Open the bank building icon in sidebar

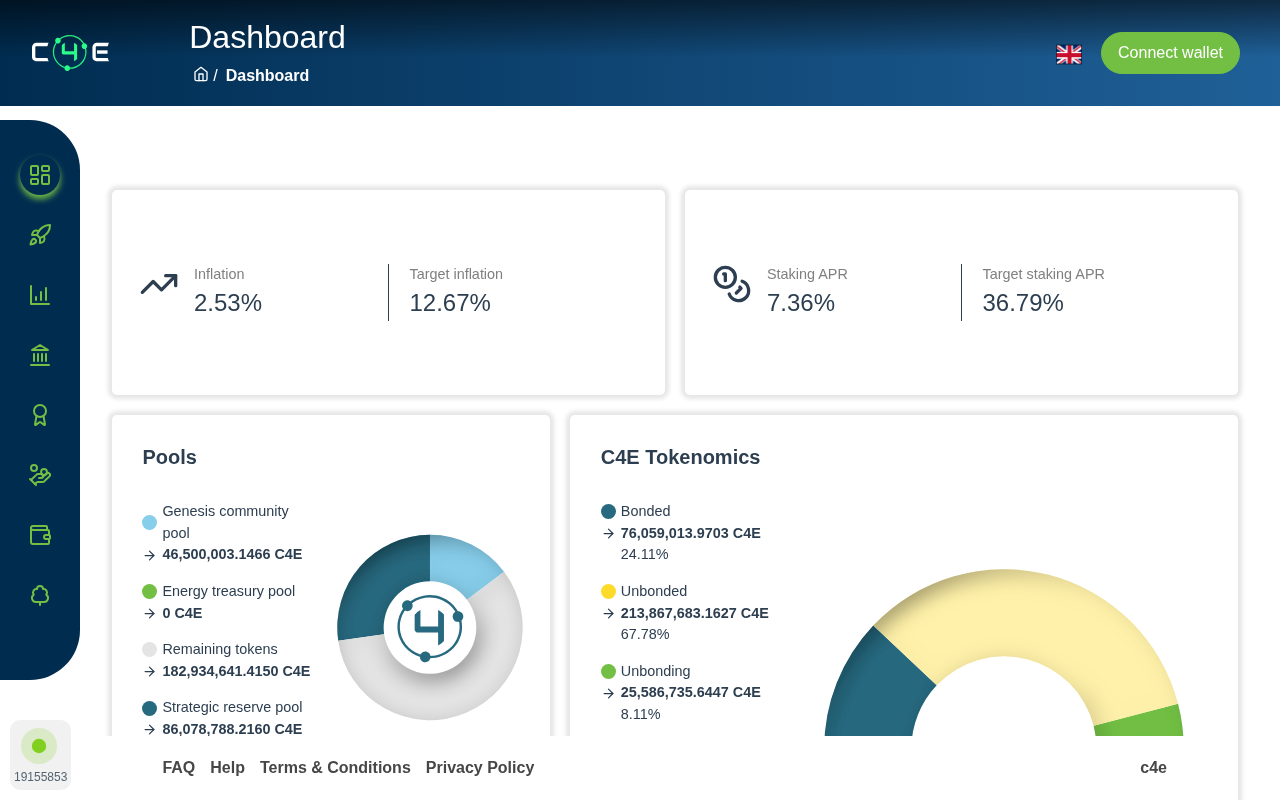click(40, 355)
